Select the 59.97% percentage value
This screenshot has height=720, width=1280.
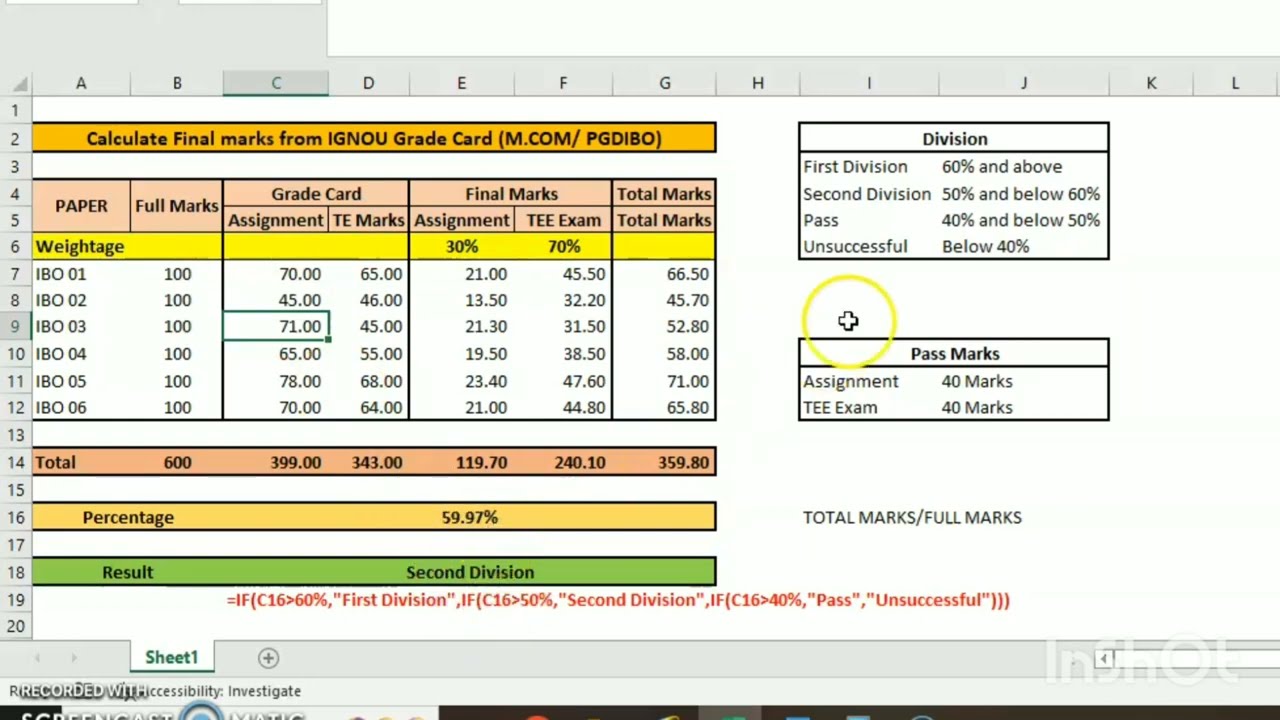[469, 518]
